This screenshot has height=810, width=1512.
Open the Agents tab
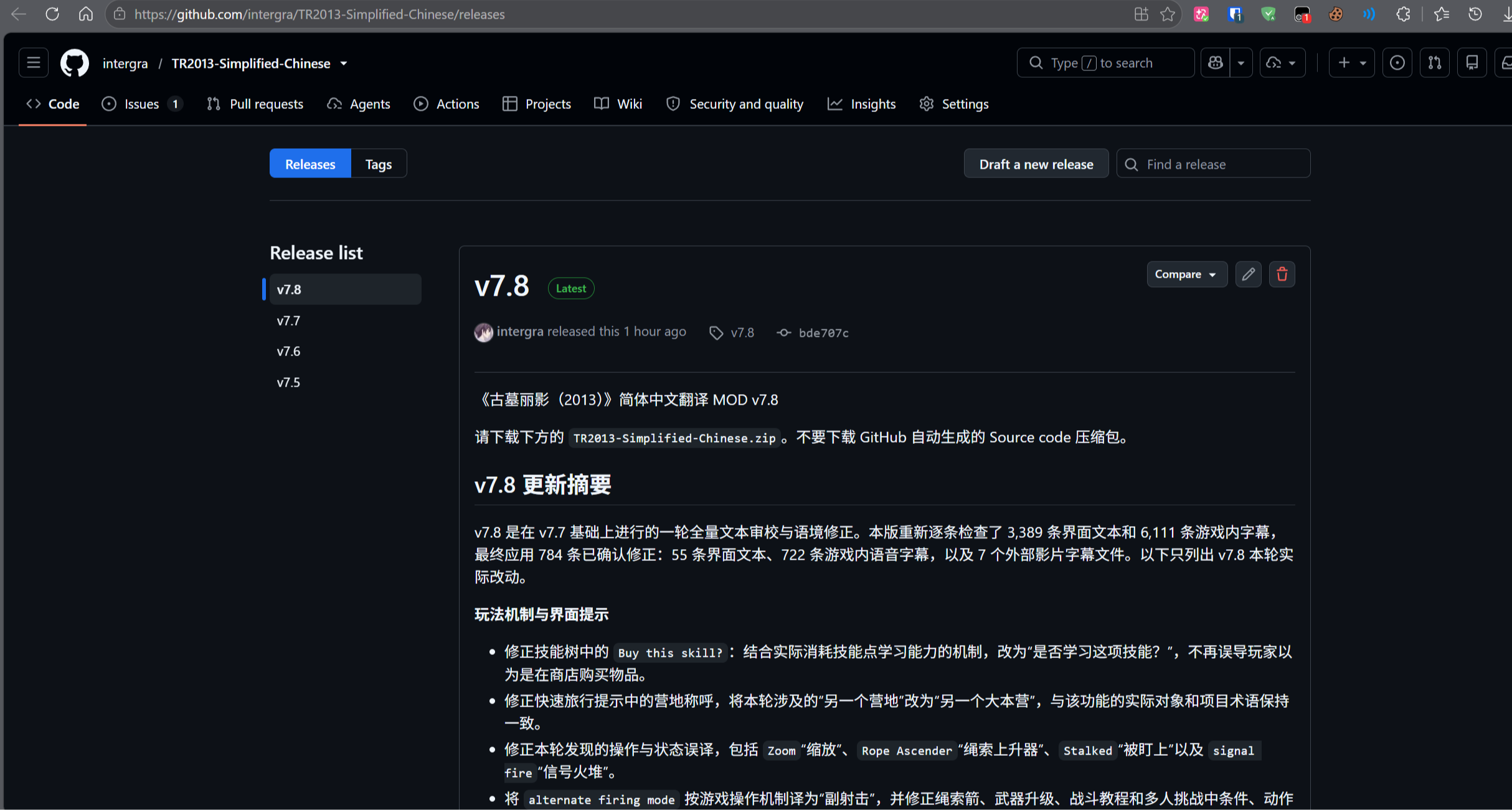(359, 104)
